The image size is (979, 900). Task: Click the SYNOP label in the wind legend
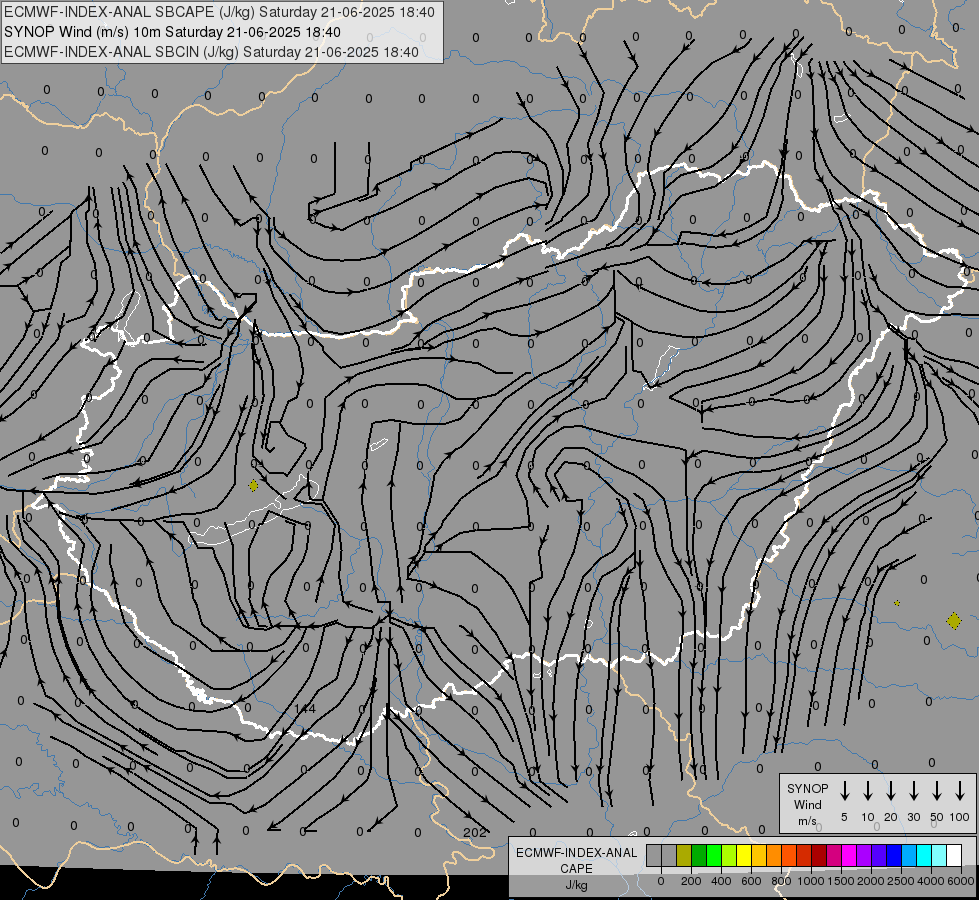pos(807,788)
